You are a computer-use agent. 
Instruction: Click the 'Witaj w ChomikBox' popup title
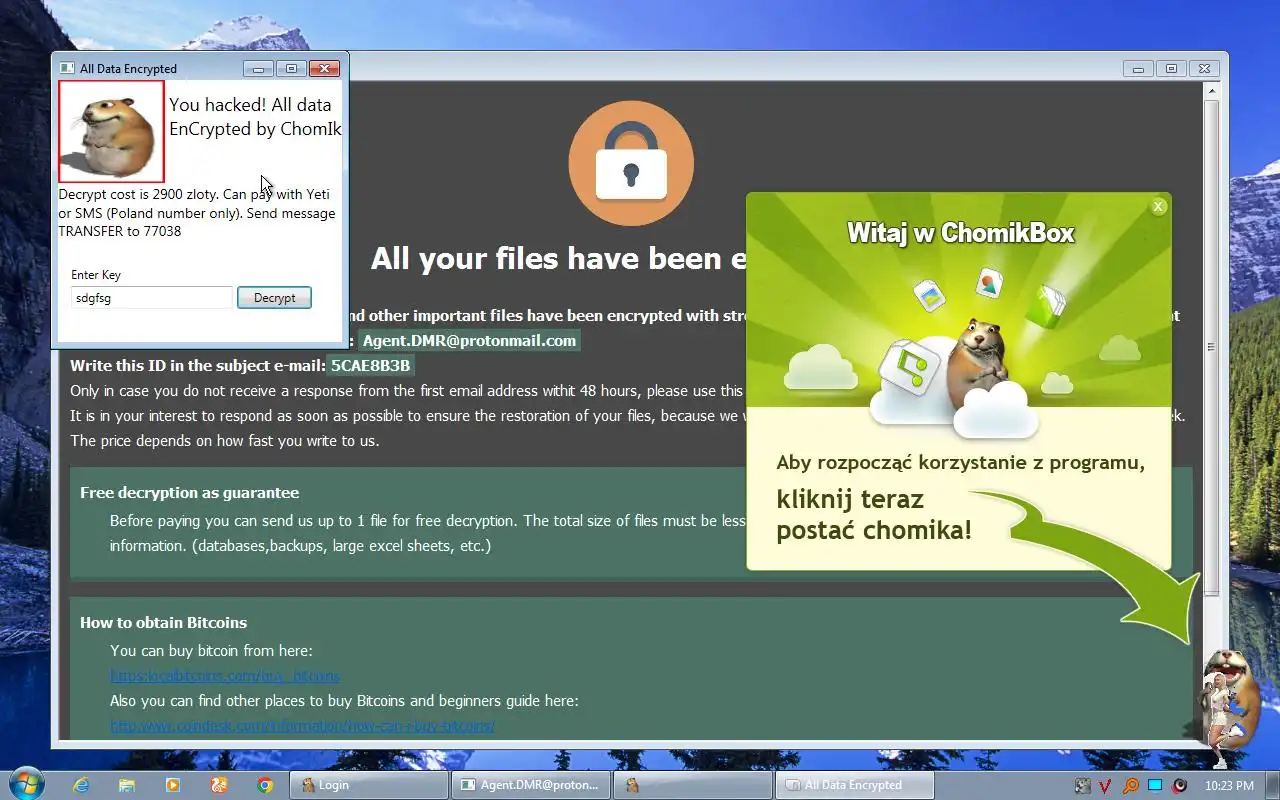[960, 233]
